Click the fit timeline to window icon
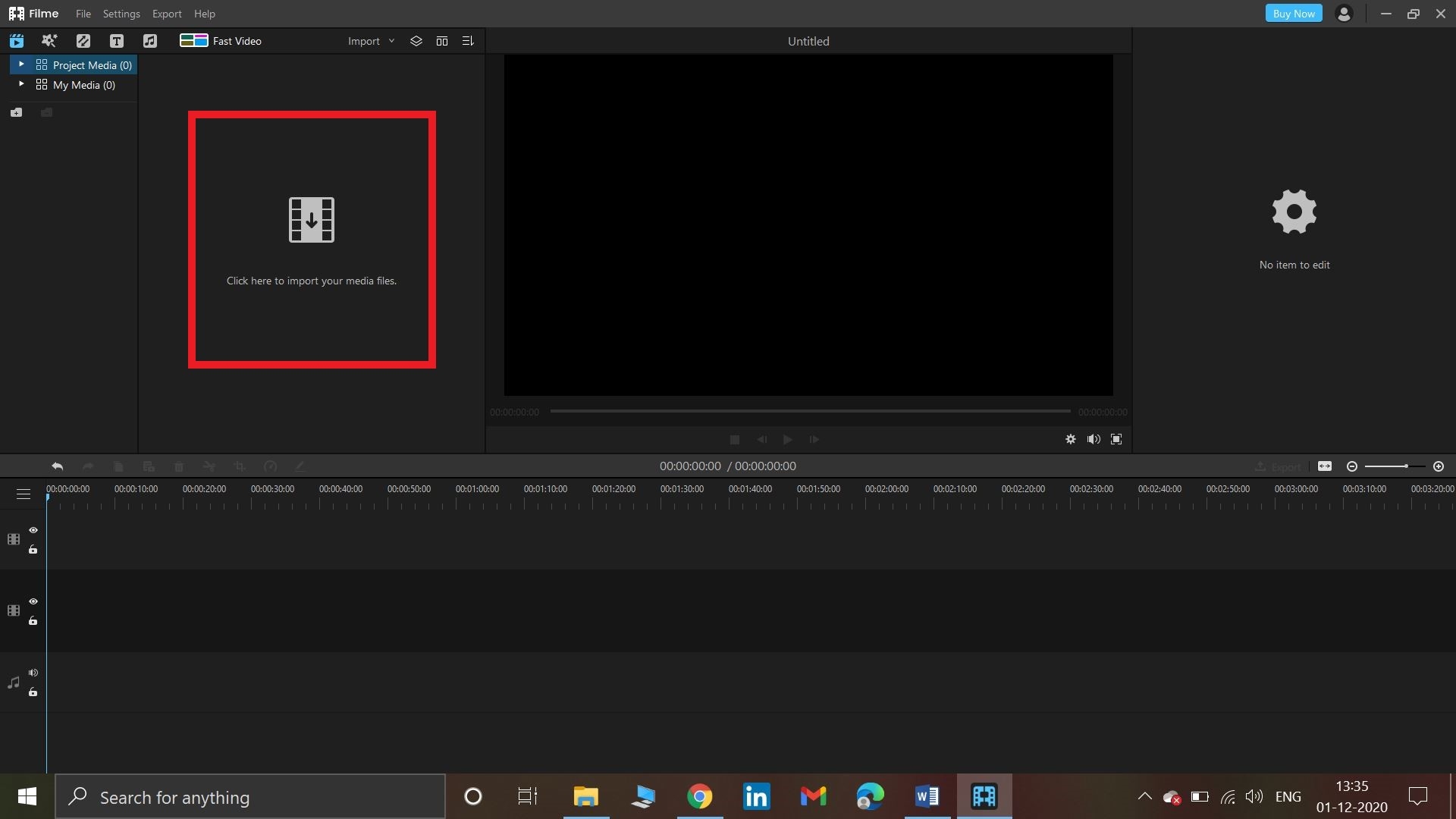This screenshot has width=1456, height=819. (1325, 467)
